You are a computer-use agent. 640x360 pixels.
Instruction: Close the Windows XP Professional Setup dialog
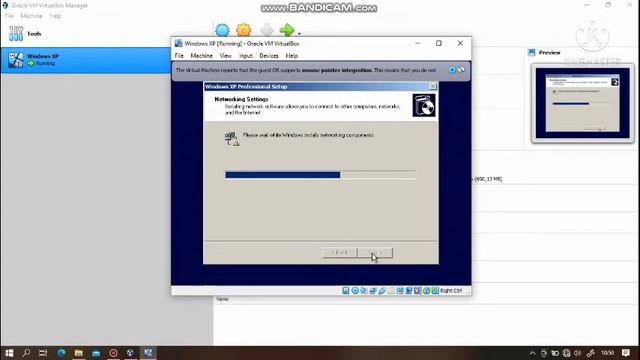pyautogui.click(x=433, y=87)
